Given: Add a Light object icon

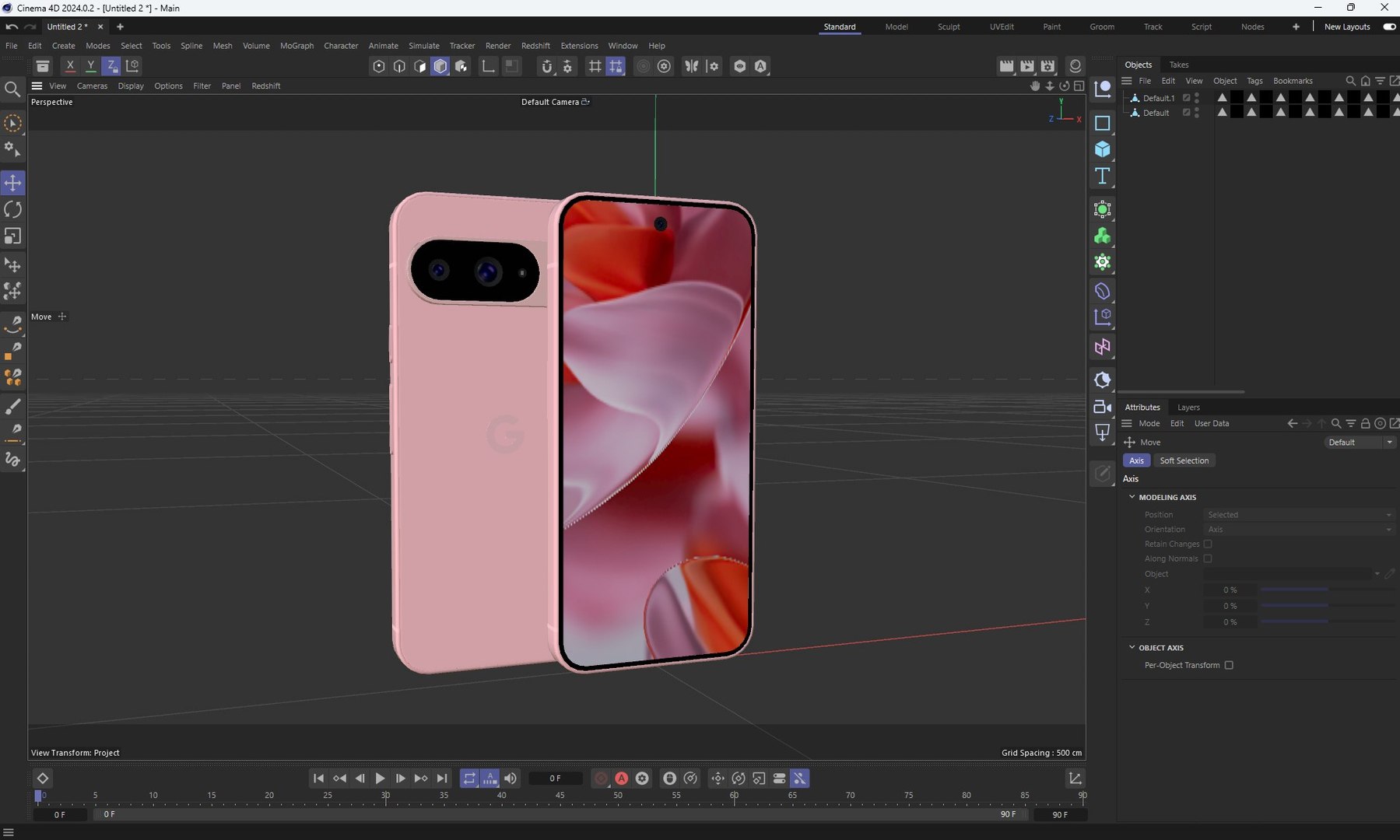Looking at the screenshot, I should click(x=1102, y=432).
